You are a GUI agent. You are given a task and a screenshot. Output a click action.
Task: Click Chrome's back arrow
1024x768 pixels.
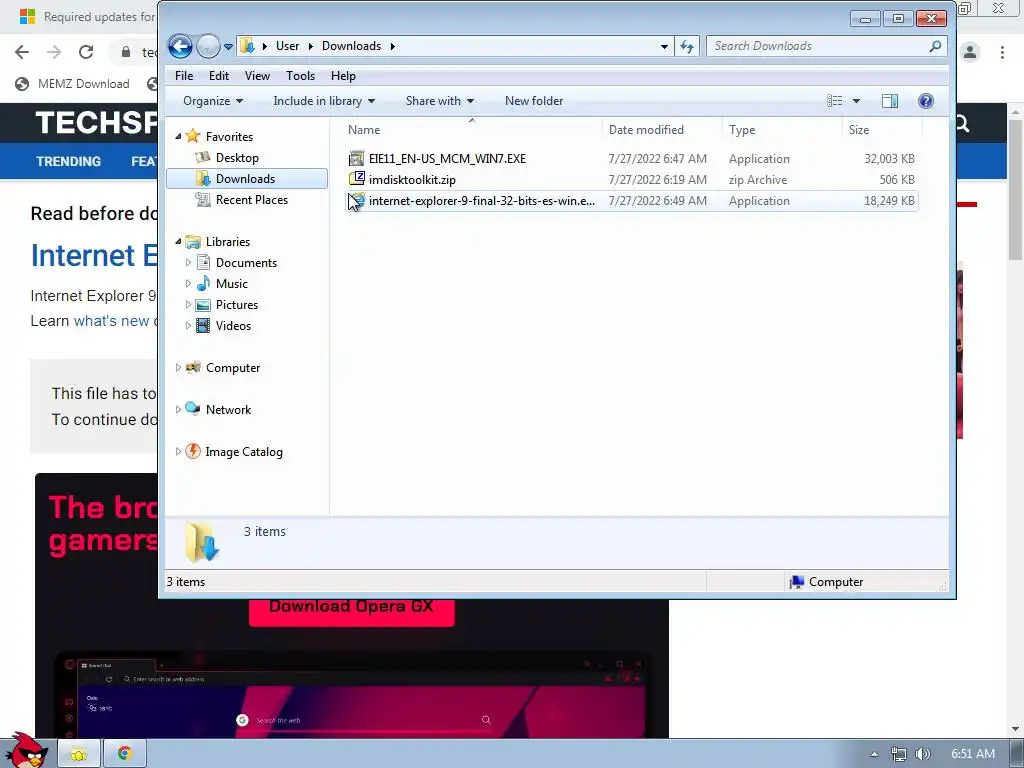click(x=22, y=52)
